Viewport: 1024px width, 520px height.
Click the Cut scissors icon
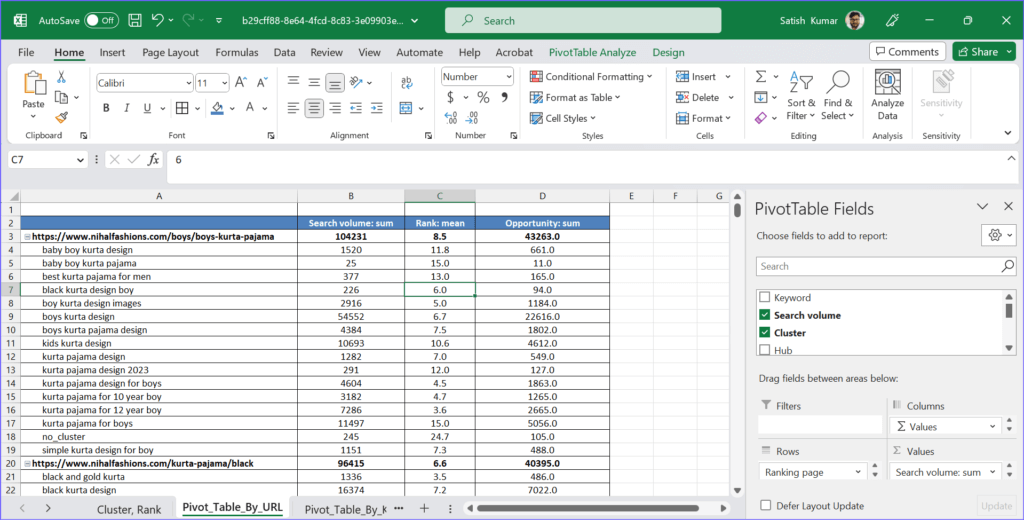coord(61,77)
